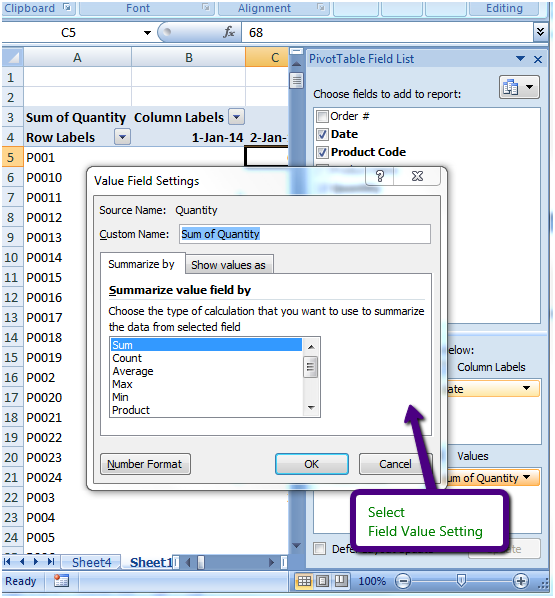Click the Number Format button
Viewport: 555px width, 598px height.
[145, 464]
